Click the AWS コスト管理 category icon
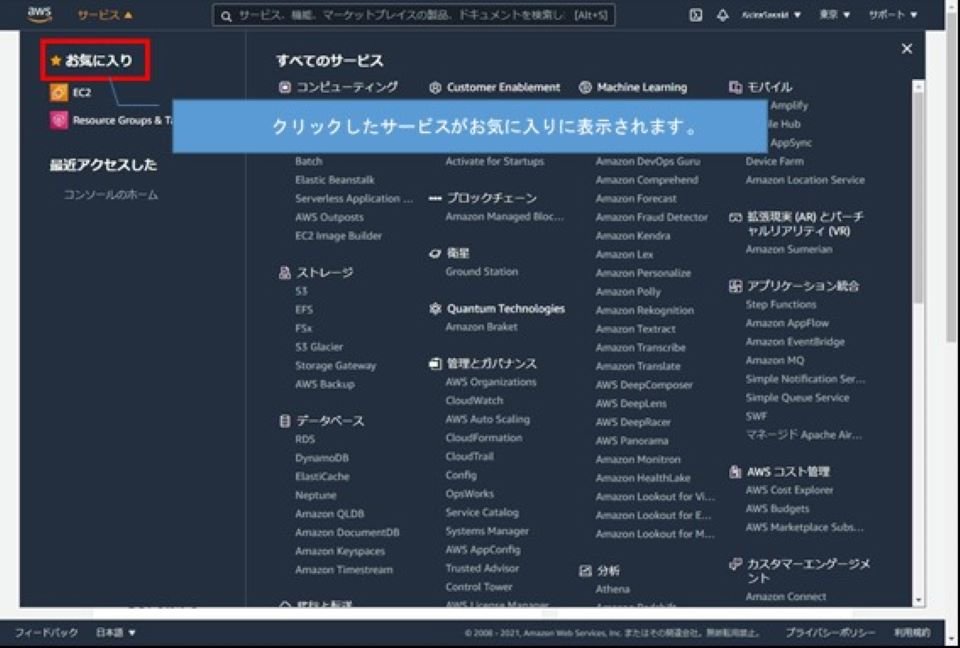The image size is (960, 648). coord(735,472)
